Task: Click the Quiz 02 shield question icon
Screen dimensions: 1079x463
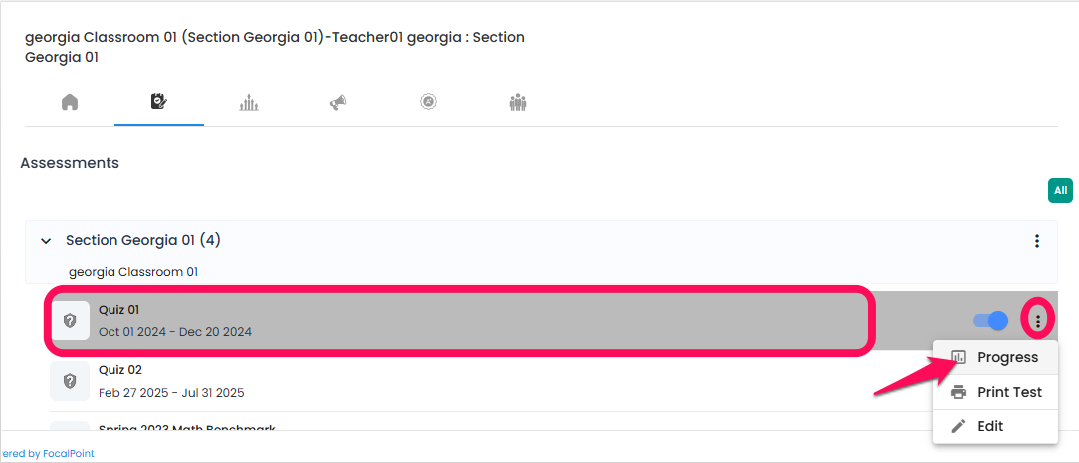Action: click(x=70, y=381)
